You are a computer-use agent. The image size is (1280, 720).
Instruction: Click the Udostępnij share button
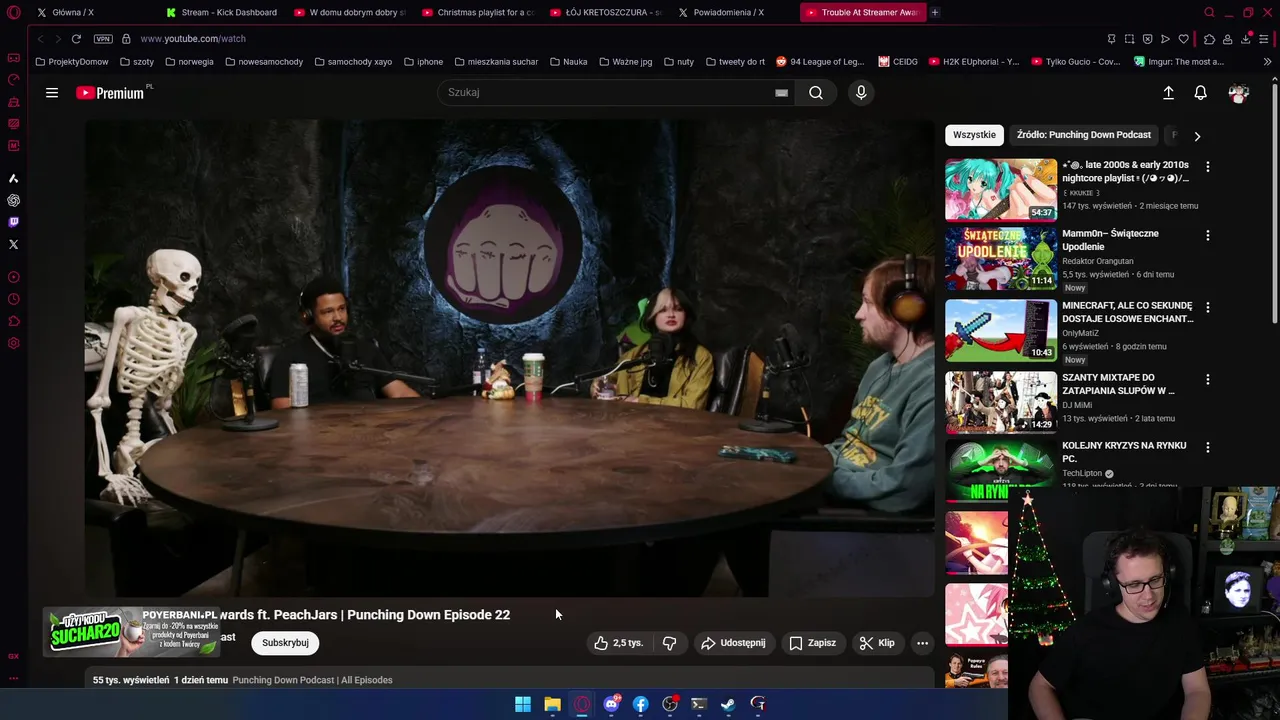[x=733, y=643]
